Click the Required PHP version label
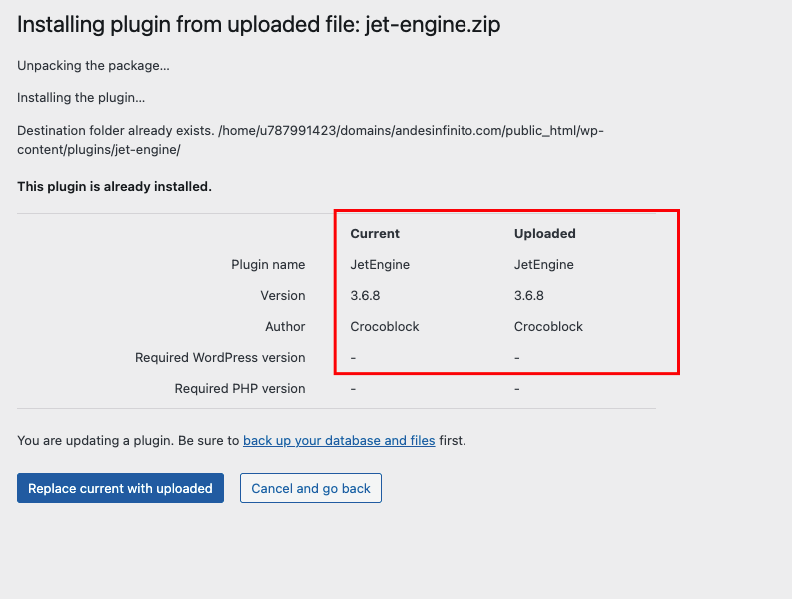Screen dimensions: 792x599 [x=239, y=388]
